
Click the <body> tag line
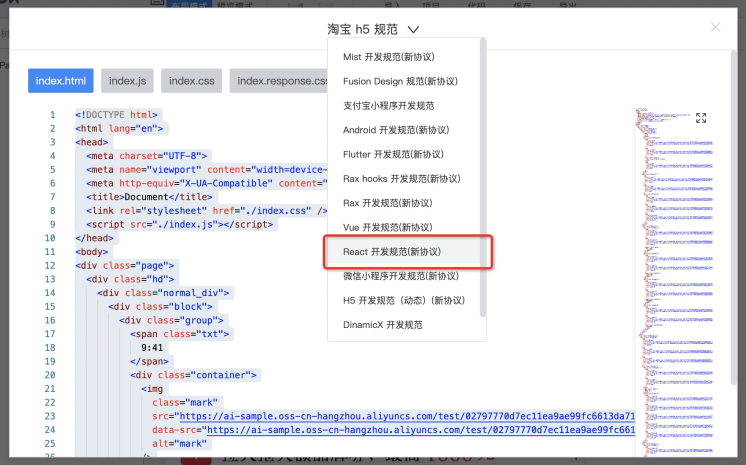pyautogui.click(x=92, y=252)
